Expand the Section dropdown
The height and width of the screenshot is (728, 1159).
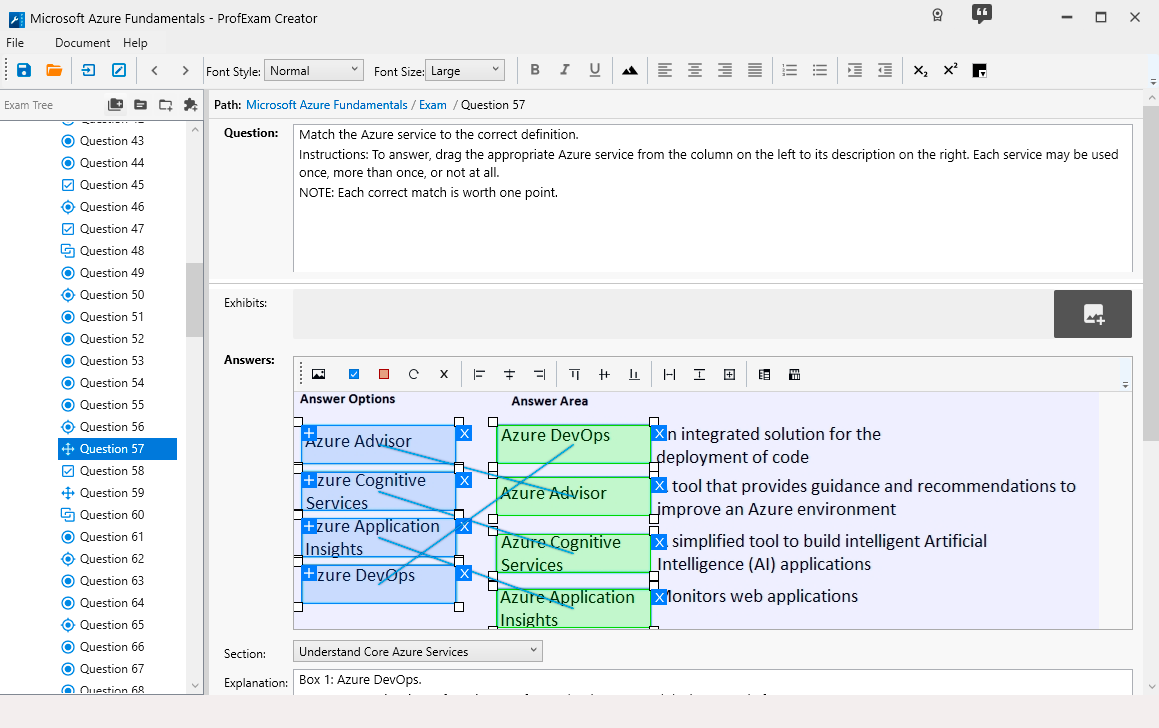click(418, 651)
